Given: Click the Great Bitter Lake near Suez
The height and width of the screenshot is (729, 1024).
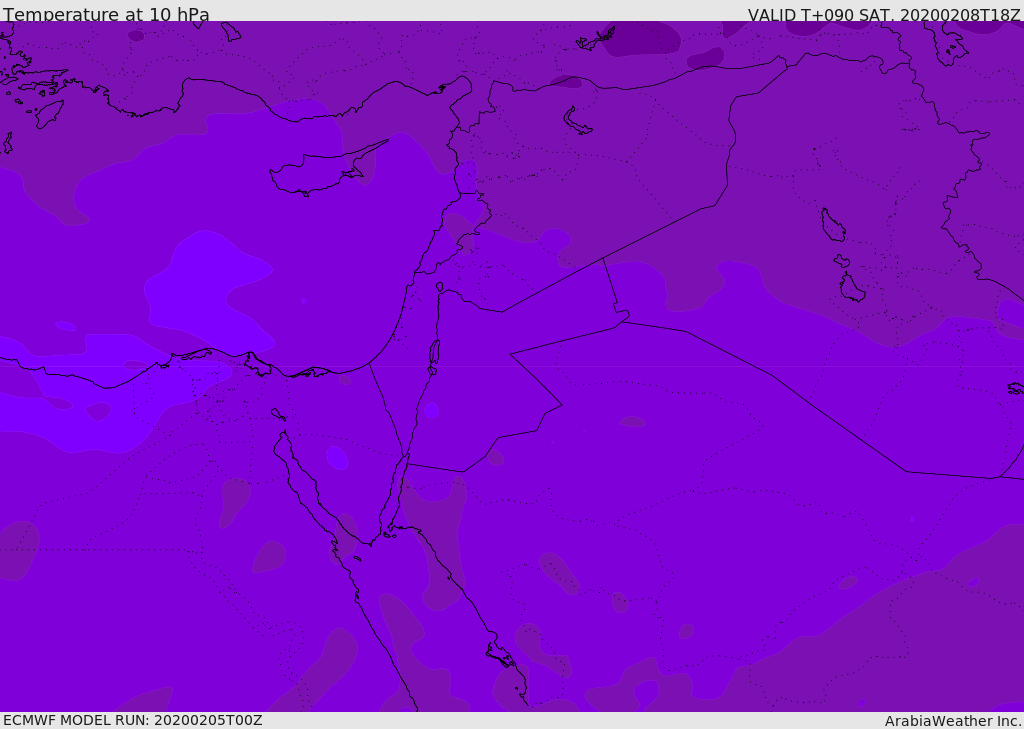Looking at the screenshot, I should 278,414.
